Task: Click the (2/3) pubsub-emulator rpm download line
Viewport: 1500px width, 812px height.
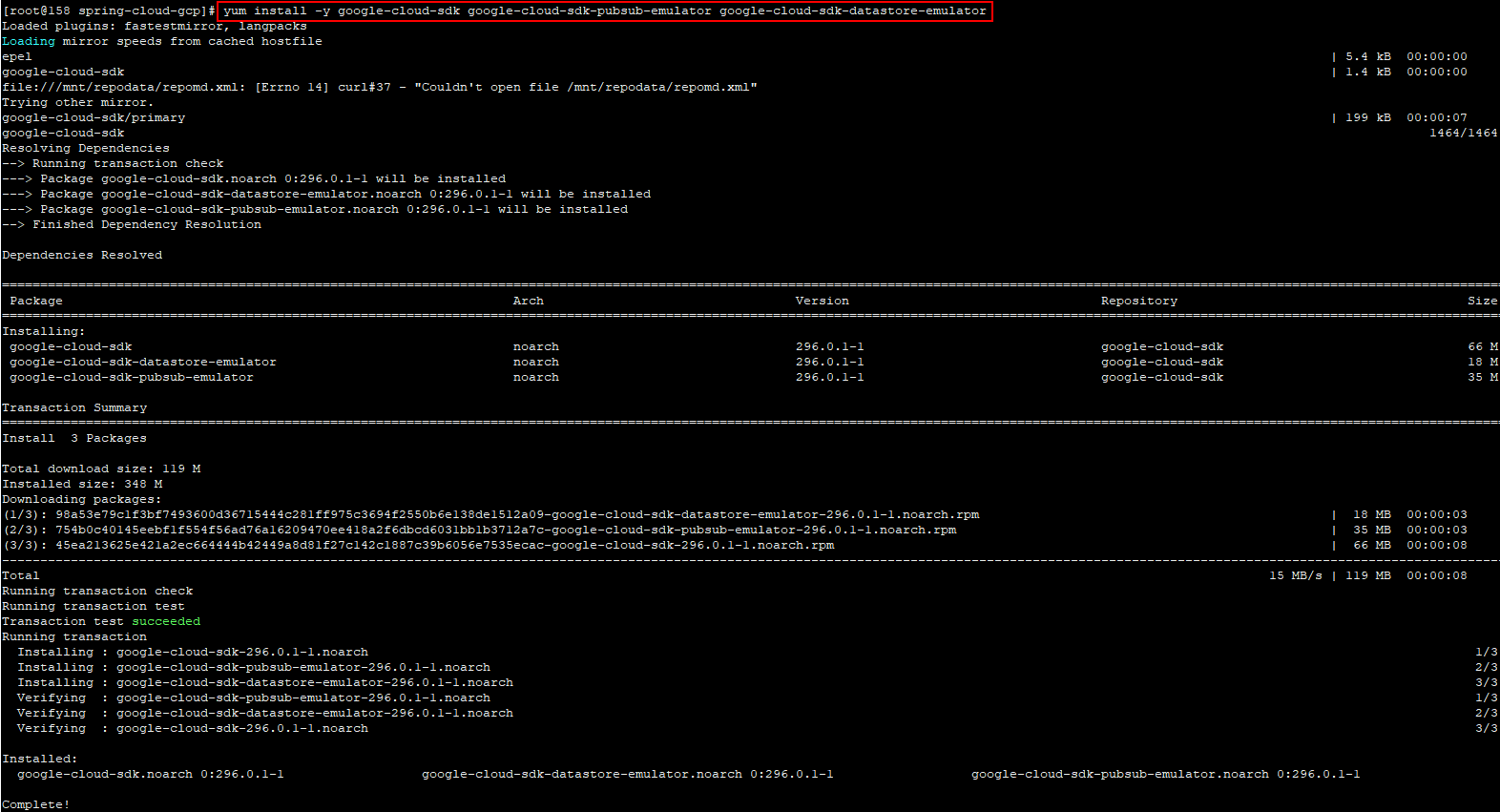Action: [x=479, y=531]
